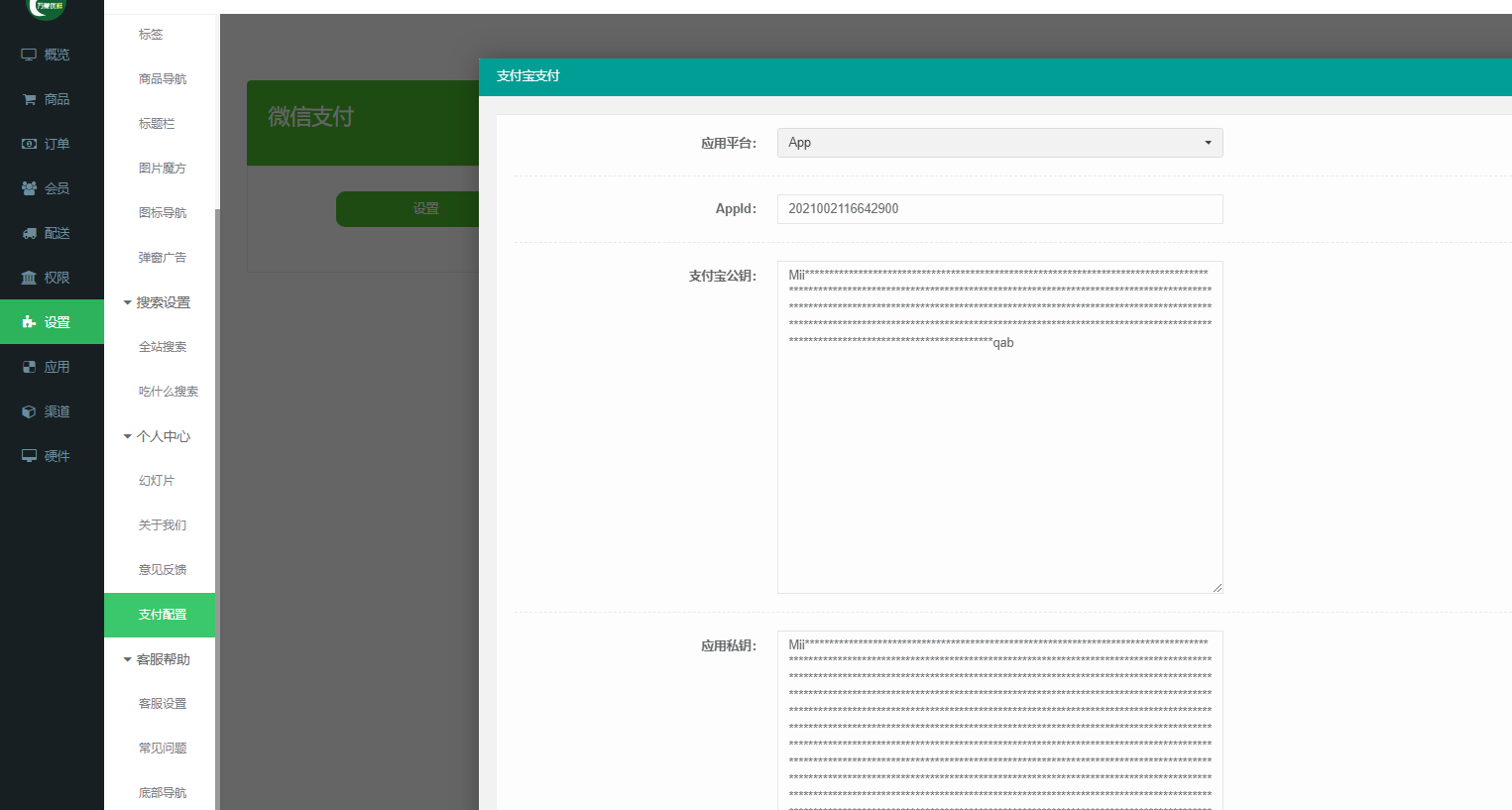The width and height of the screenshot is (1512, 810).
Task: Click the green logo at top left
Action: click(47, 8)
